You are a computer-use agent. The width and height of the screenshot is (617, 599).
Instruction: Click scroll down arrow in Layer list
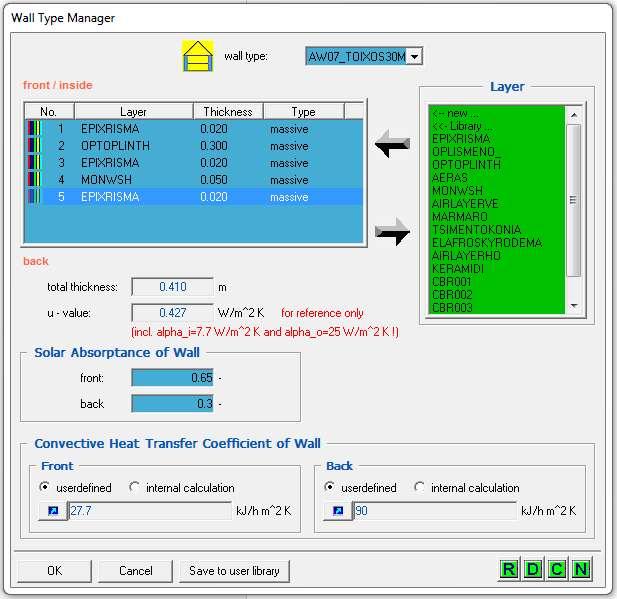pyautogui.click(x=574, y=305)
